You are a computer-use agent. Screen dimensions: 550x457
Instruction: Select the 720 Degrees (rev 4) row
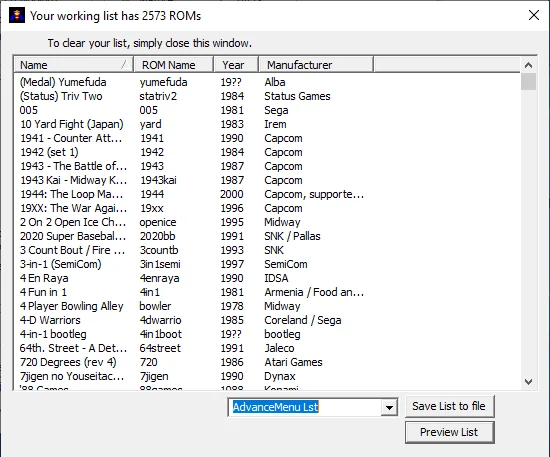pyautogui.click(x=267, y=363)
